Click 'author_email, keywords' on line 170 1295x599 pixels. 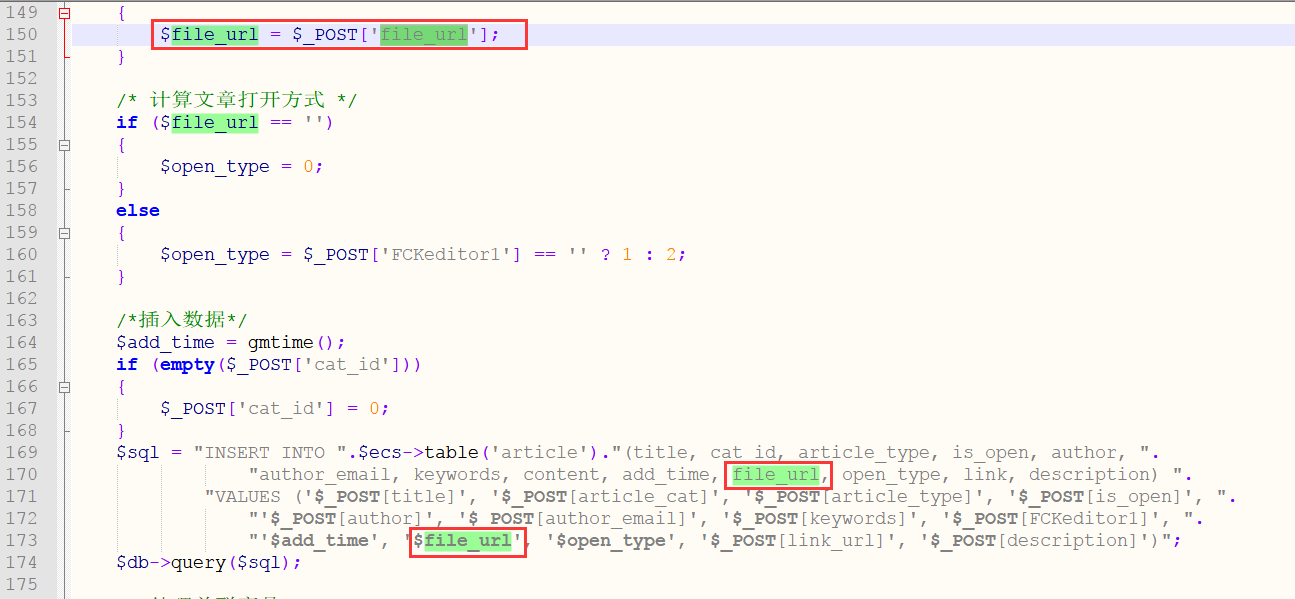point(380,474)
